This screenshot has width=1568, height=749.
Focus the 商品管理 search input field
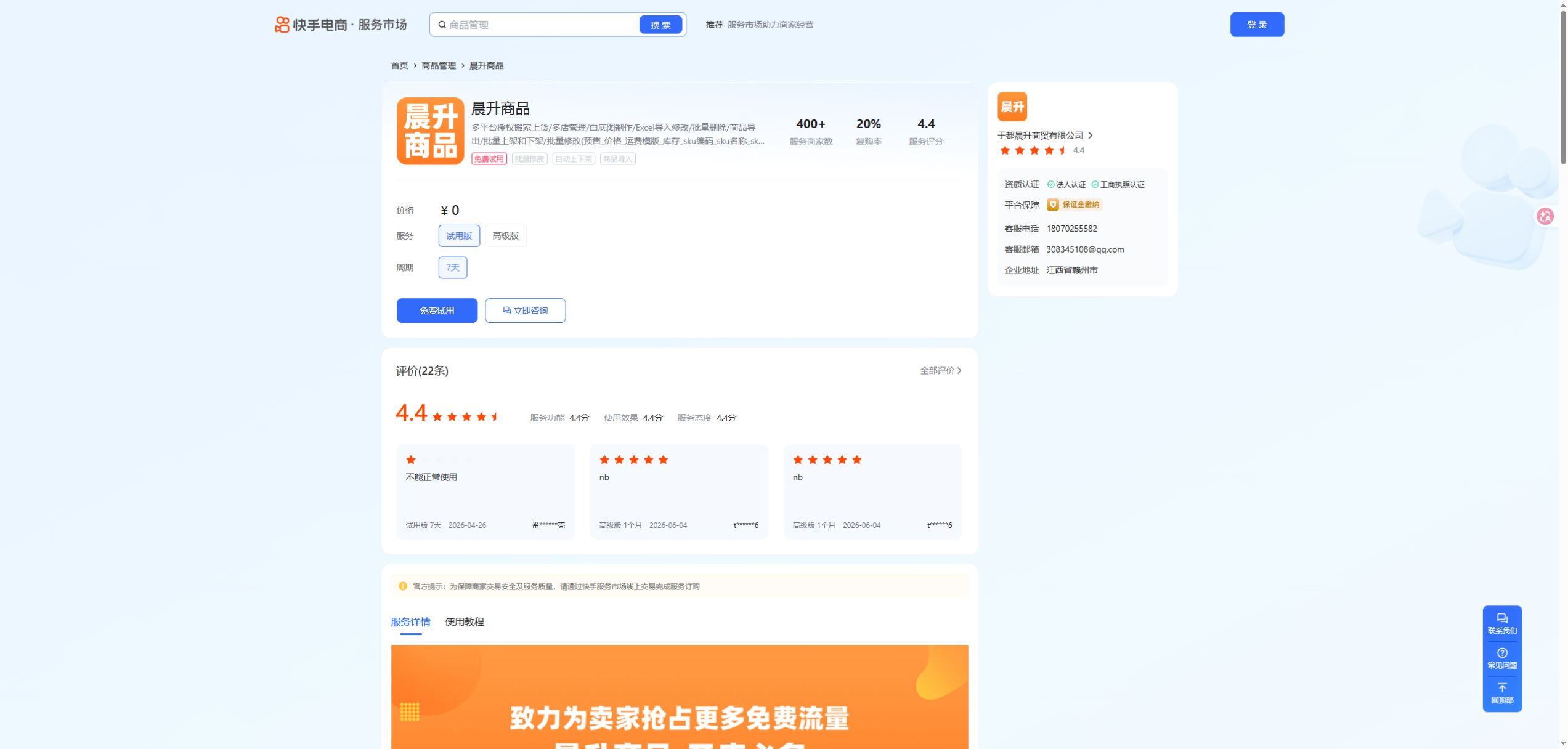(541, 25)
